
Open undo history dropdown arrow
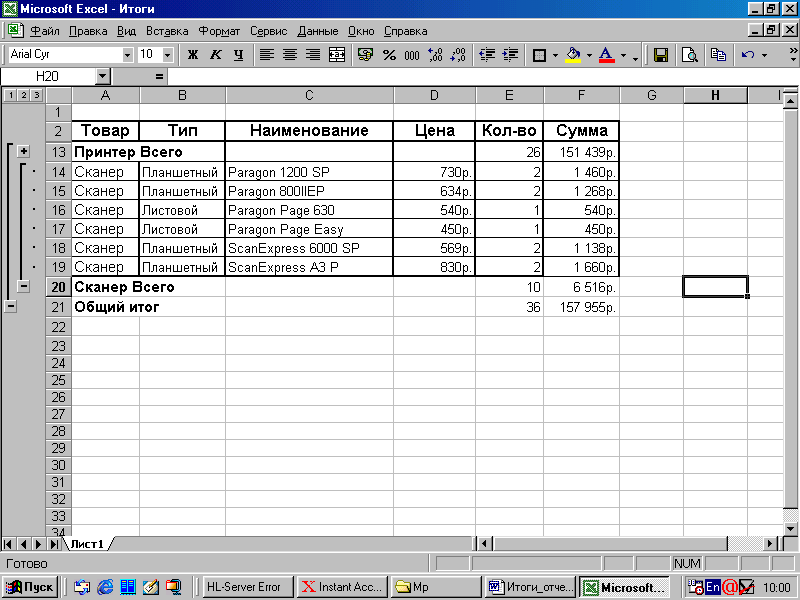click(764, 55)
